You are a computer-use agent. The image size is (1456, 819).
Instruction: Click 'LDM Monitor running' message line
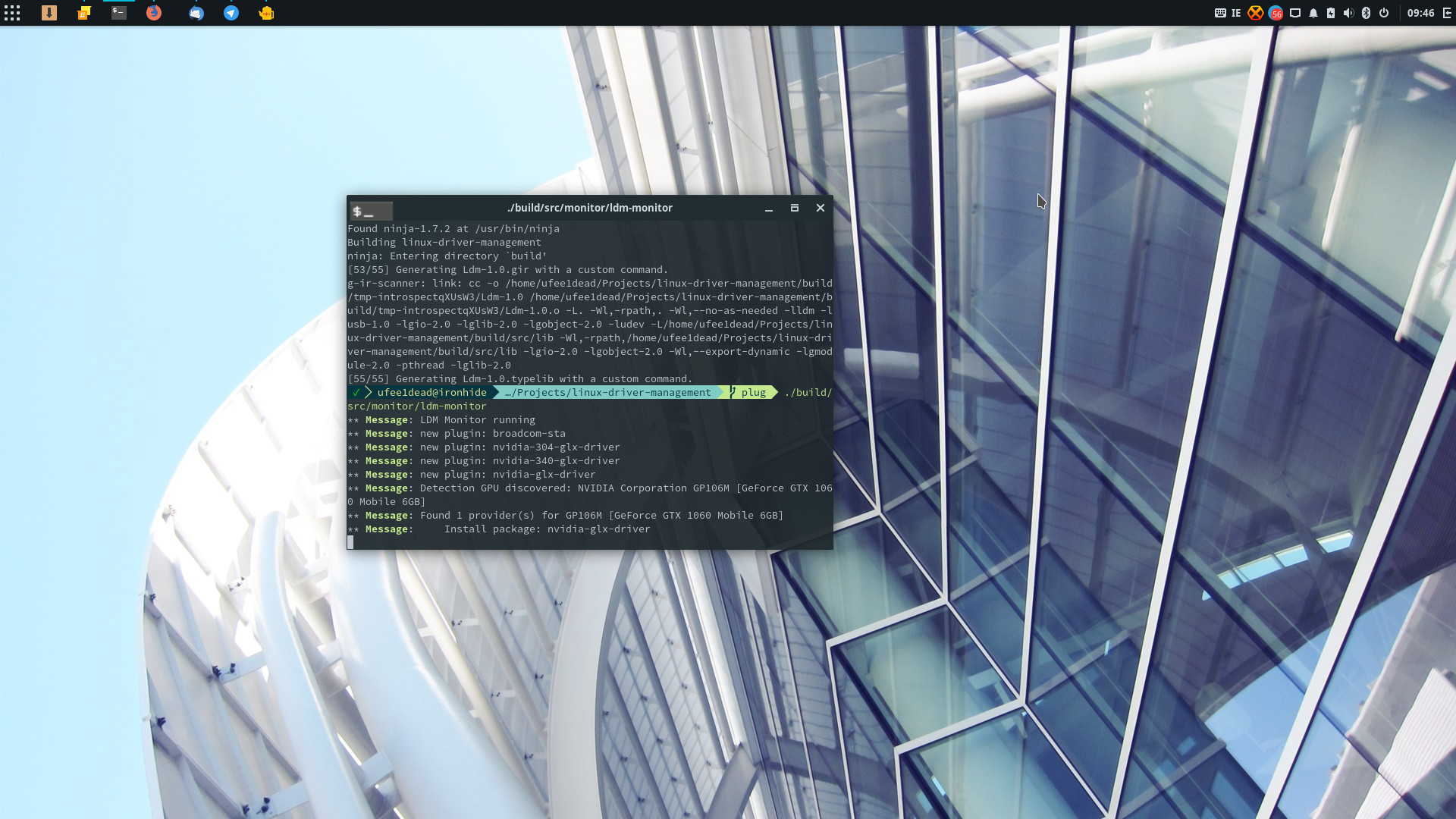(441, 420)
